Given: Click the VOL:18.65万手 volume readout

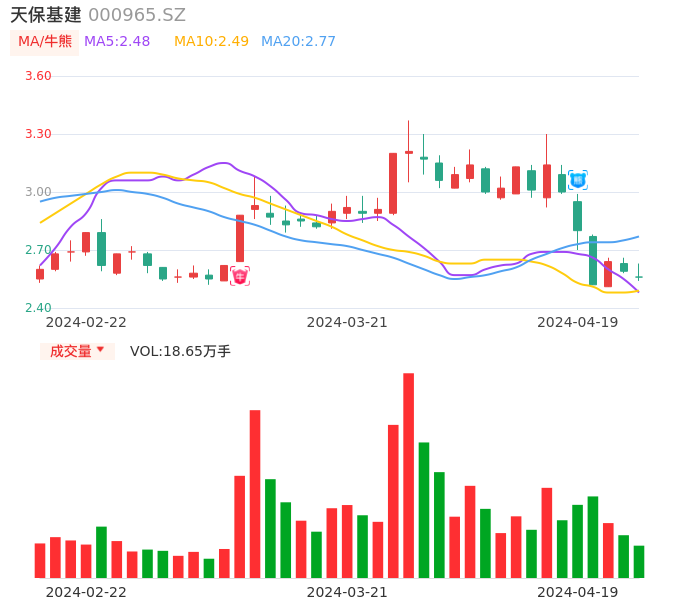Looking at the screenshot, I should (x=180, y=351).
